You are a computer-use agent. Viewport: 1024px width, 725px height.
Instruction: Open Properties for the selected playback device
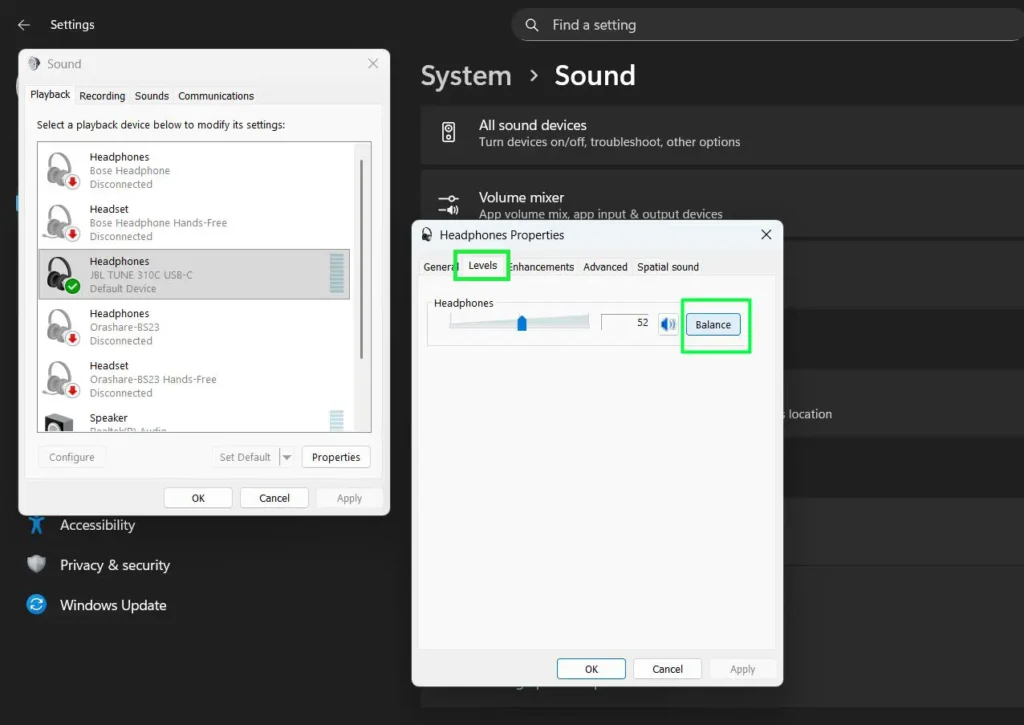(335, 457)
